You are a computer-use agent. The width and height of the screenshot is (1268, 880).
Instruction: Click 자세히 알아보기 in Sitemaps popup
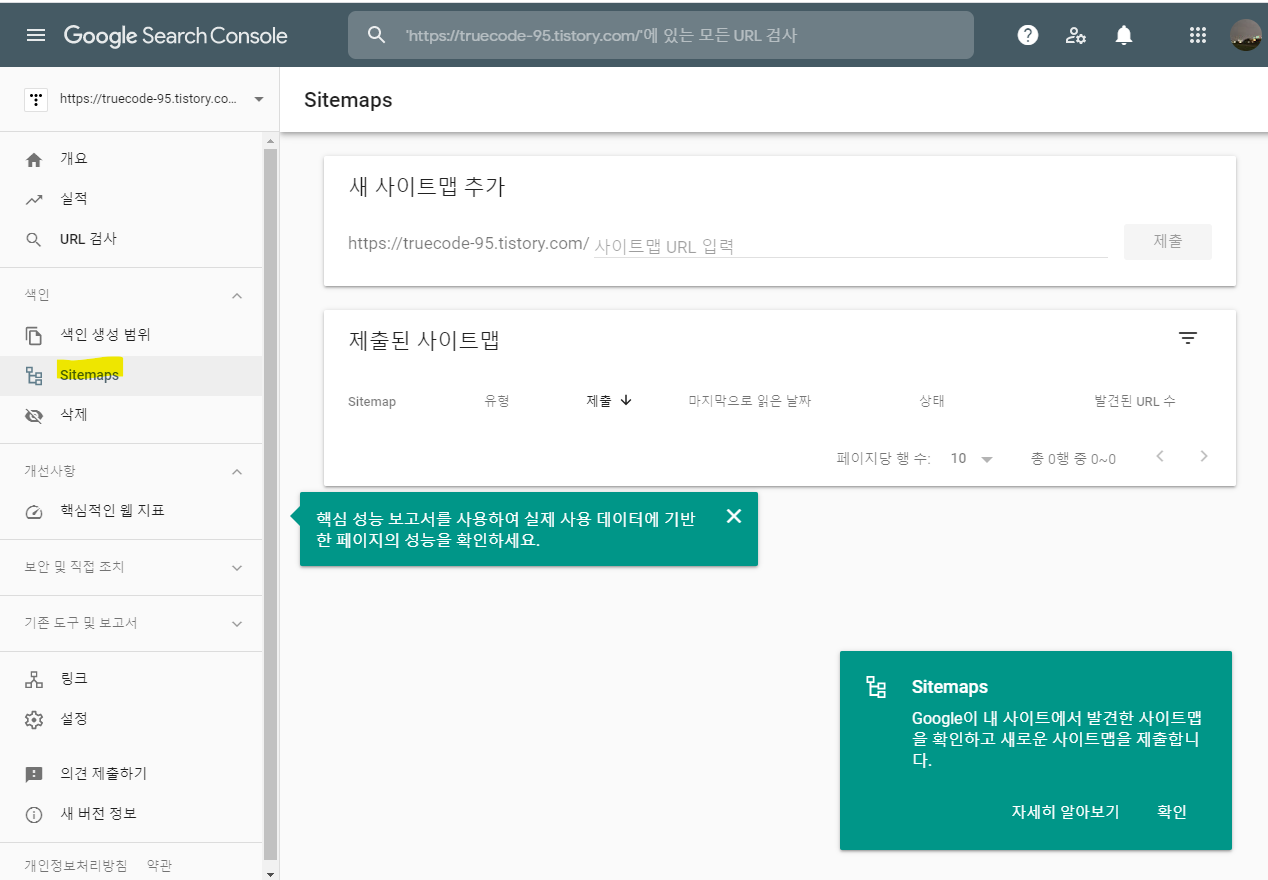[1065, 812]
